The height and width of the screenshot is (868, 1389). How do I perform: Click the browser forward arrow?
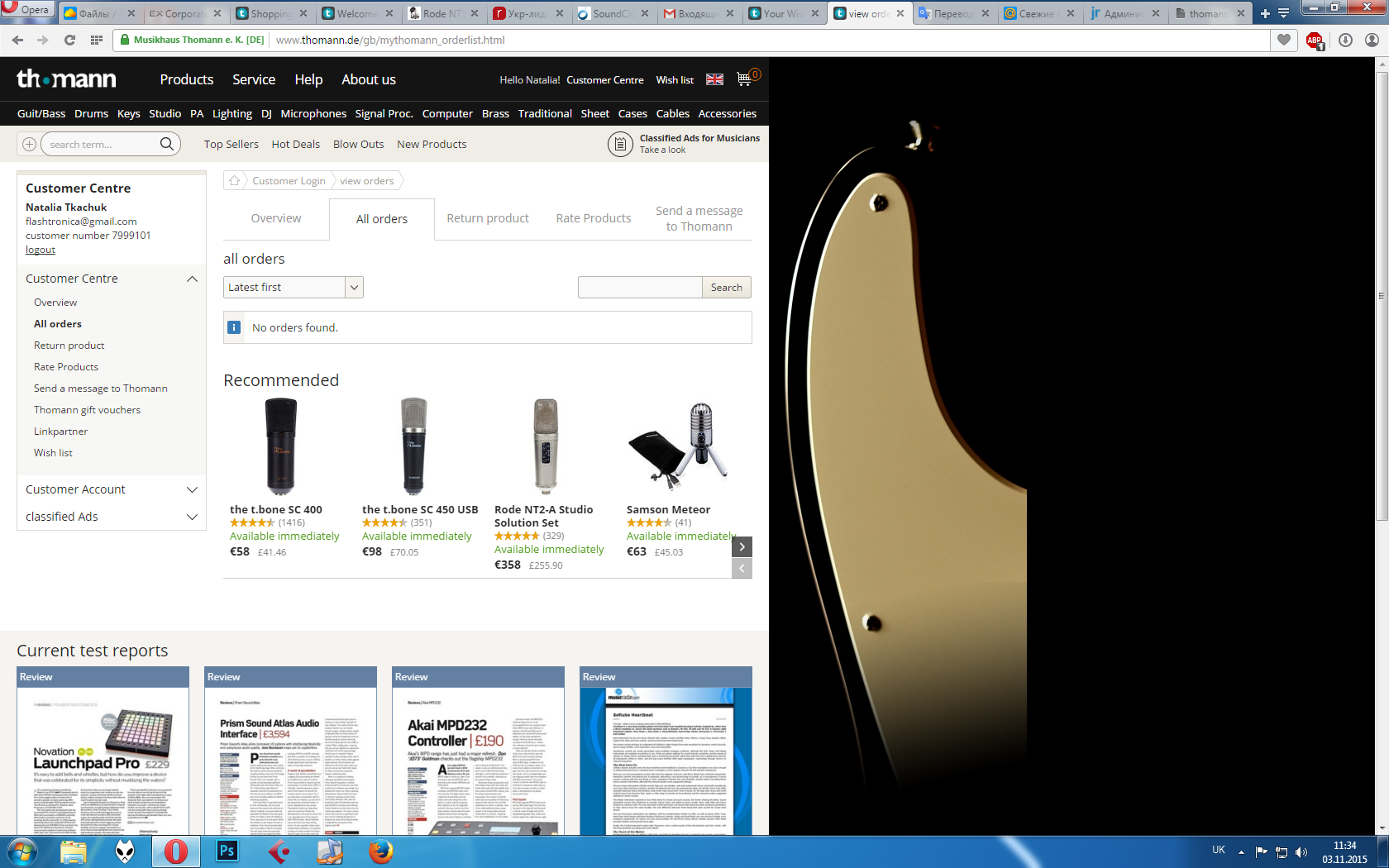pyautogui.click(x=43, y=40)
